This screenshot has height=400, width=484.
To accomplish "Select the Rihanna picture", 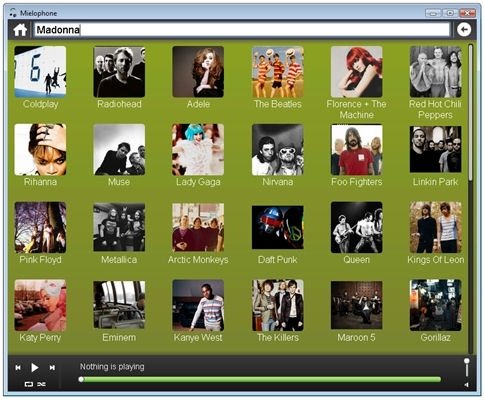I will (x=40, y=150).
